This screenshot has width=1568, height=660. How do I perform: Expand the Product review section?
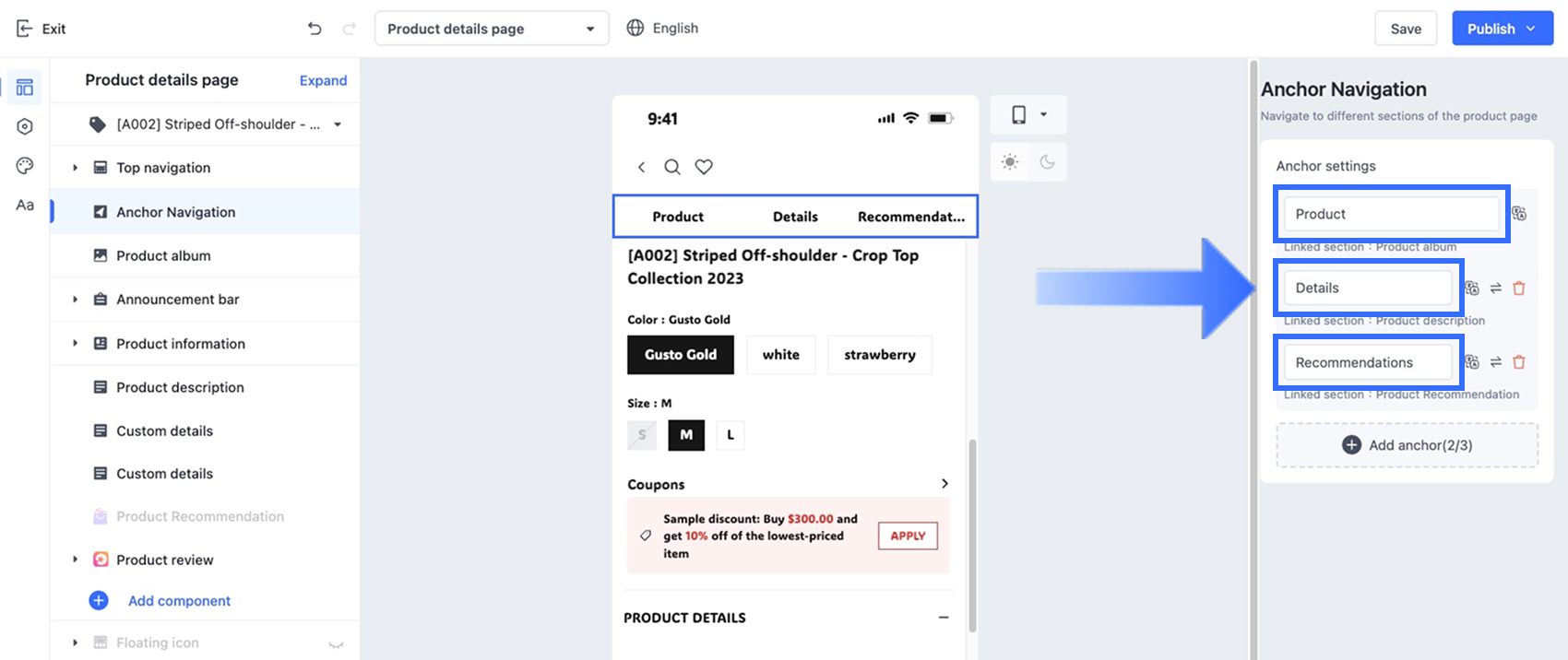click(76, 560)
